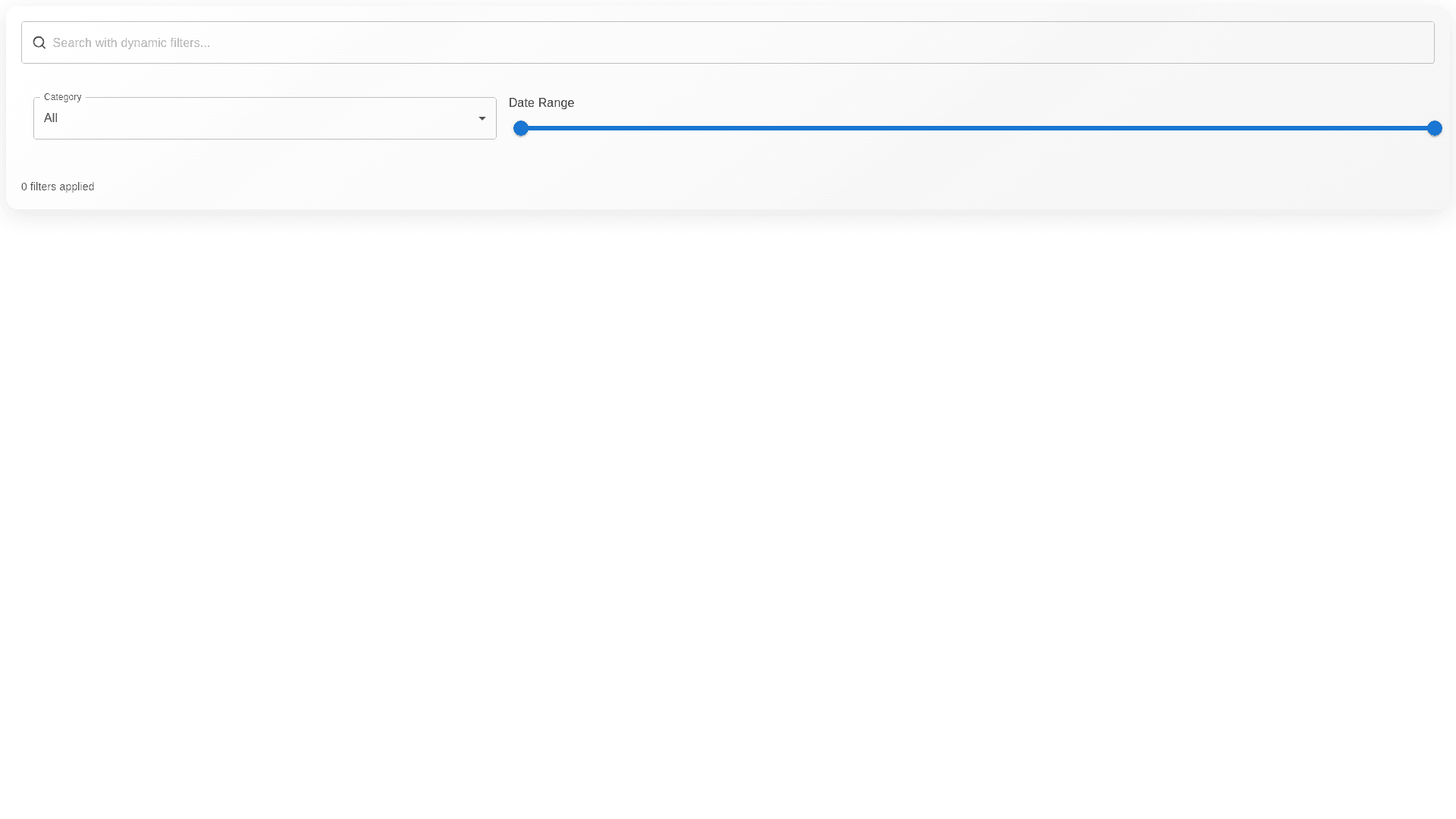Click Date Range track three quarters along
Screen dimensions: 1456x819
pos(1206,128)
